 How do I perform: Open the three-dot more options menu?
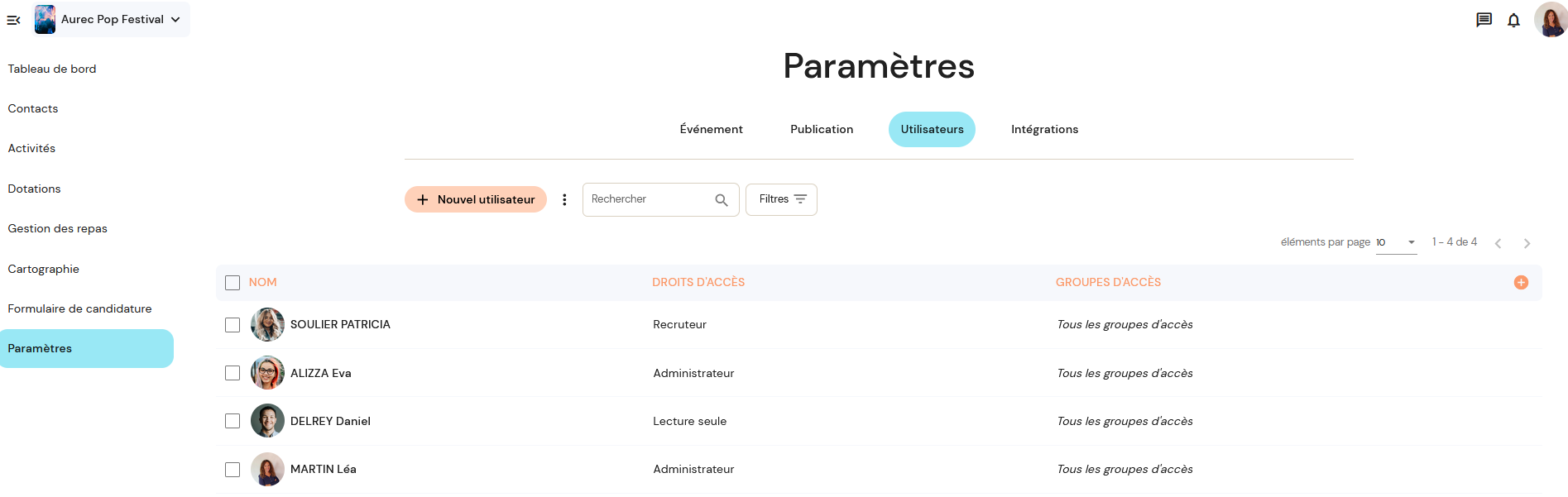[x=564, y=199]
